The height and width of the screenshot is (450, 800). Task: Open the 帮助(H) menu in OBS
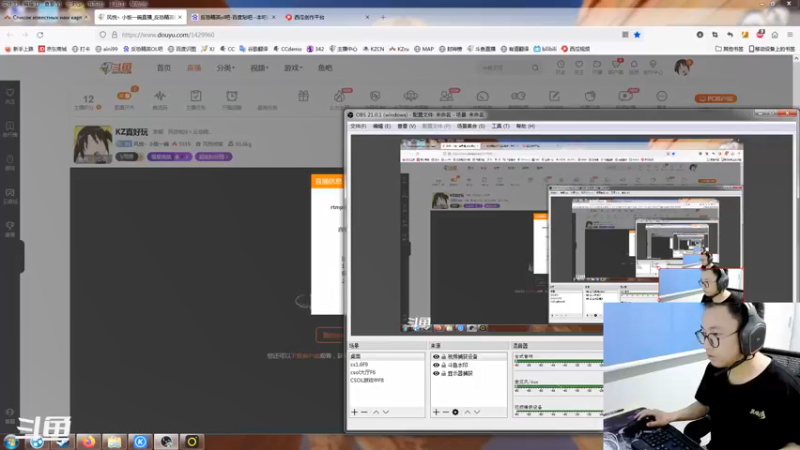(x=525, y=126)
